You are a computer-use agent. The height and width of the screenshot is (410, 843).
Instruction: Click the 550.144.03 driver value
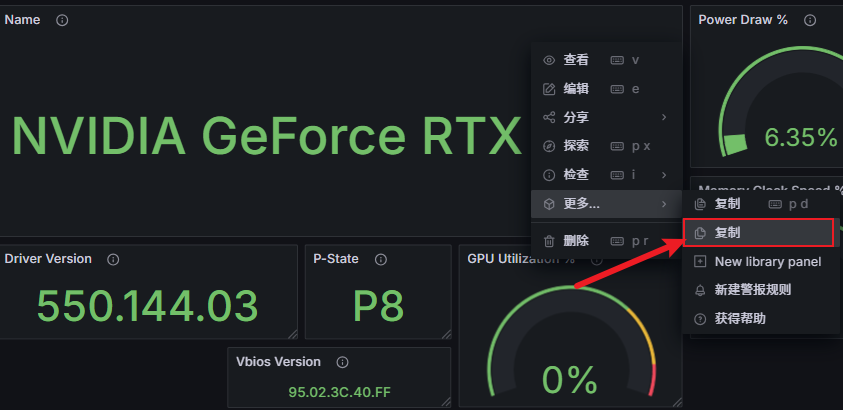148,306
